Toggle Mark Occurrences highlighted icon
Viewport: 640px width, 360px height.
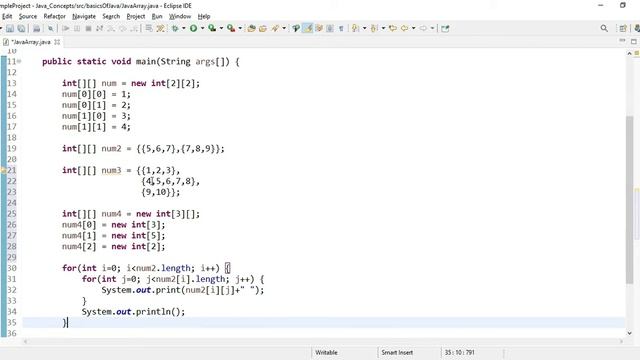[307, 29]
